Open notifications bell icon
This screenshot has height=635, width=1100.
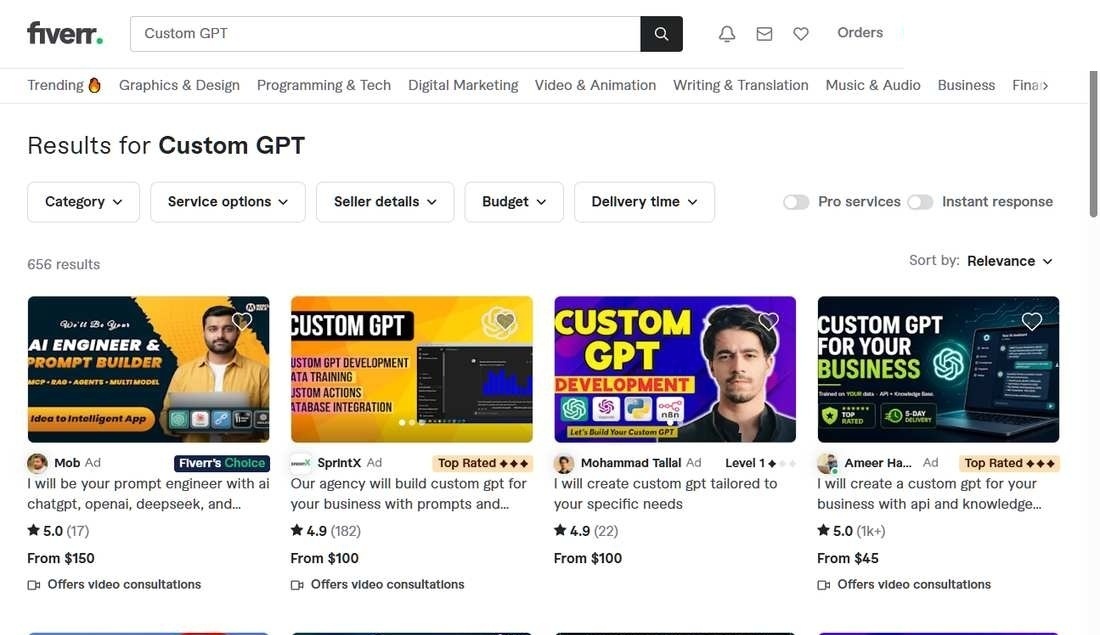click(727, 34)
